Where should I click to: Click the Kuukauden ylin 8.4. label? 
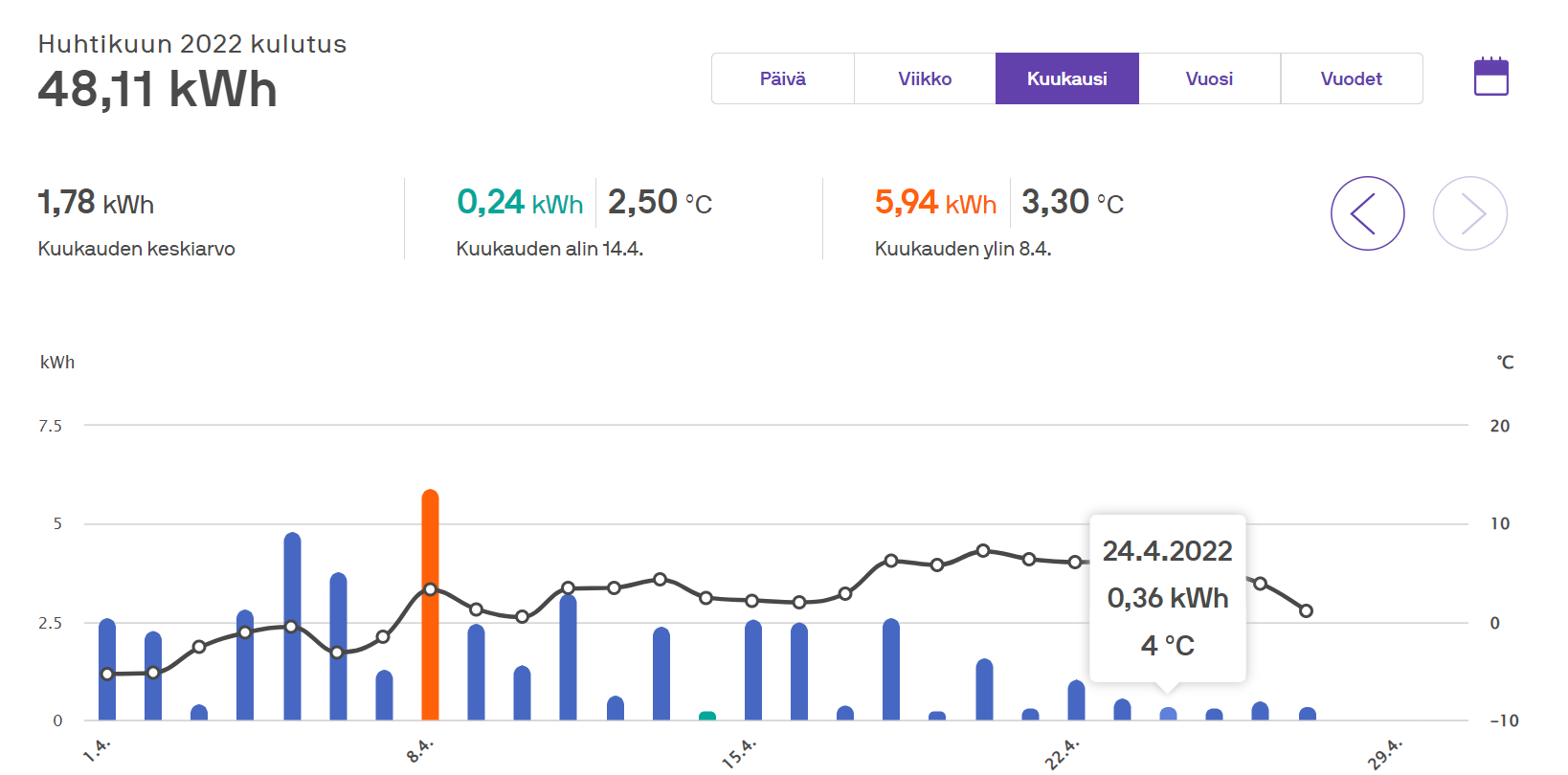(x=963, y=249)
